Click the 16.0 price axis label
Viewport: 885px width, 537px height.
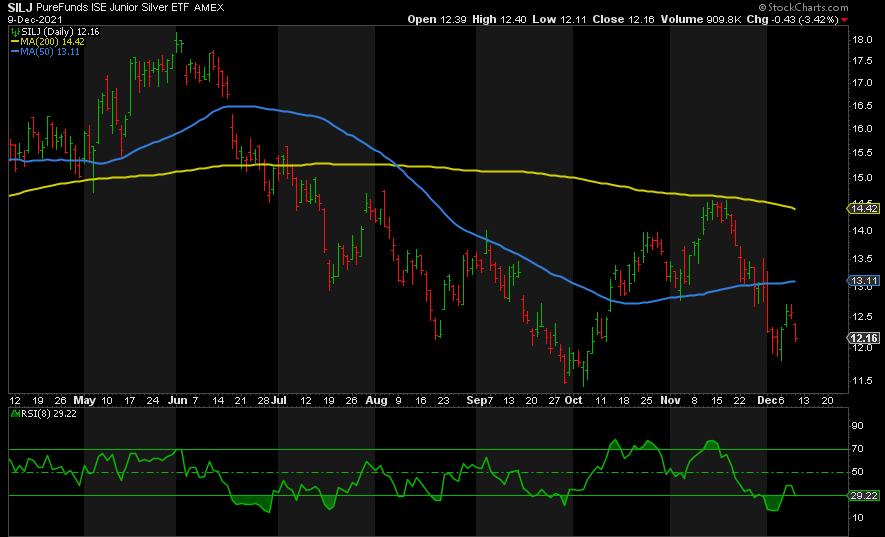(x=862, y=129)
